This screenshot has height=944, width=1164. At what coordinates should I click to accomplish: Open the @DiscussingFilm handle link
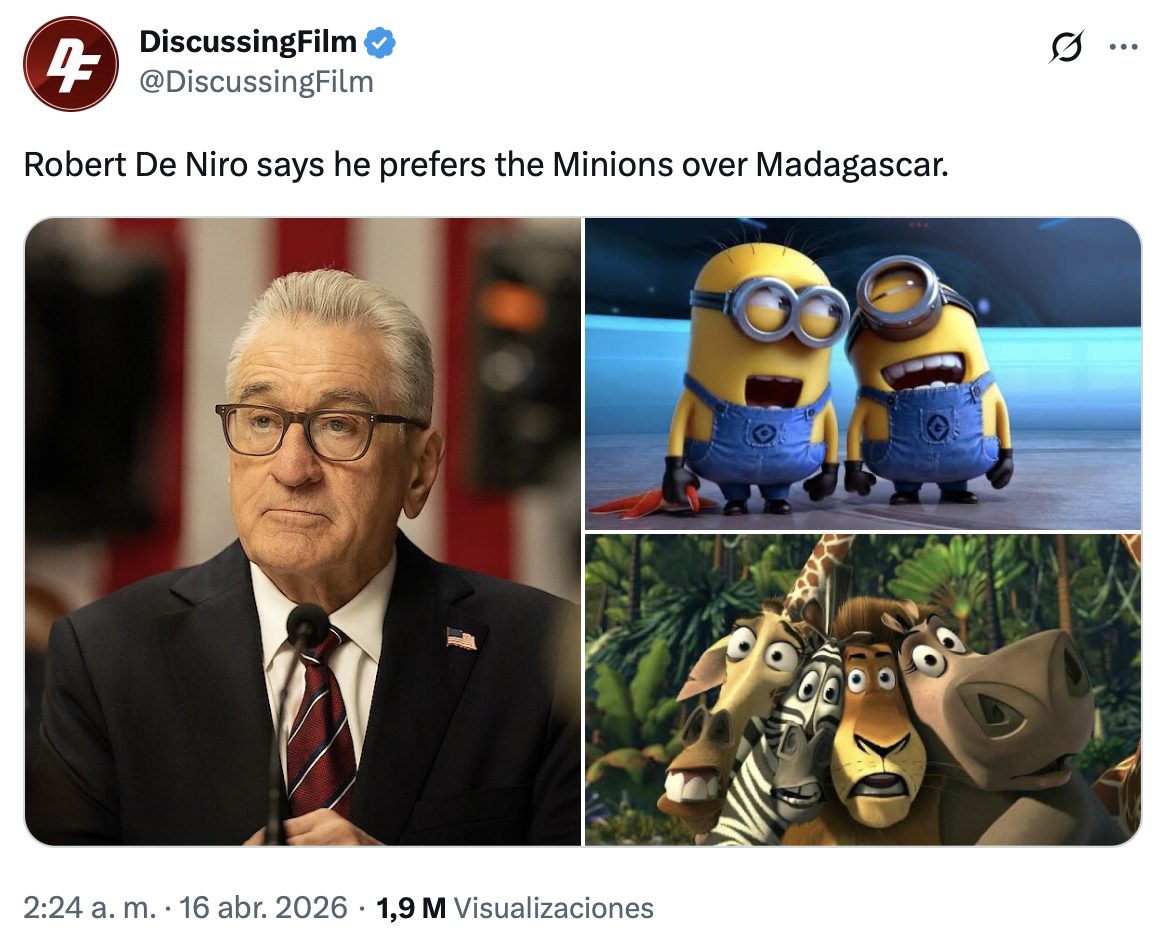pyautogui.click(x=257, y=82)
